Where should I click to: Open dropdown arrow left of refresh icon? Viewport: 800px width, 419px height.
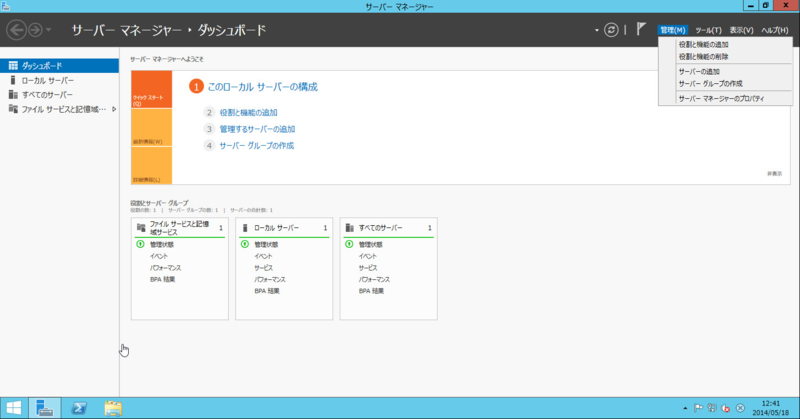pos(596,30)
